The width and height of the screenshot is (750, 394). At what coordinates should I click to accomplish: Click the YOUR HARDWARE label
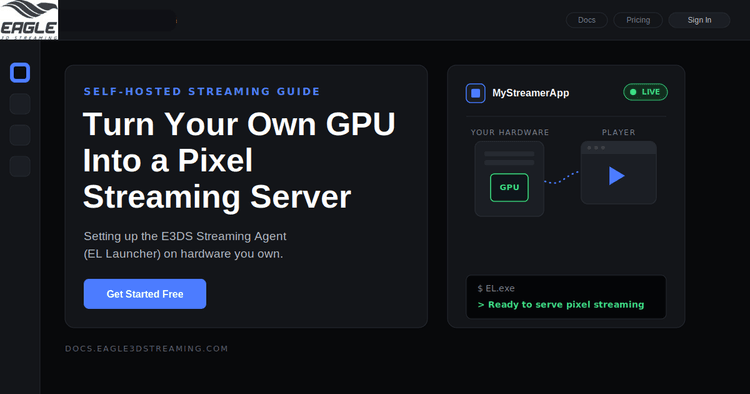510,132
